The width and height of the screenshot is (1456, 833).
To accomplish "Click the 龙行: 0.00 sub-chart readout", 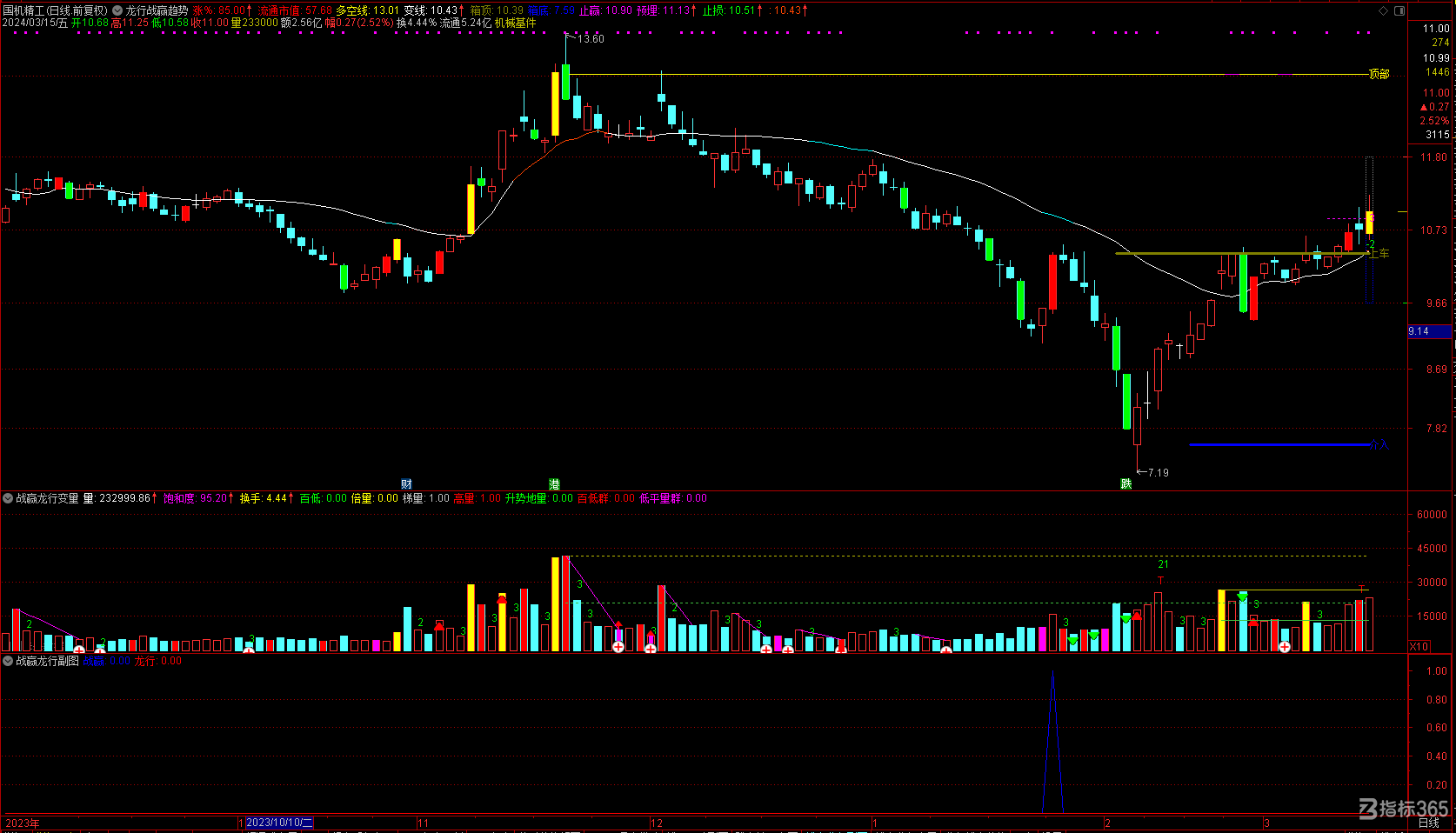I will 157,661.
